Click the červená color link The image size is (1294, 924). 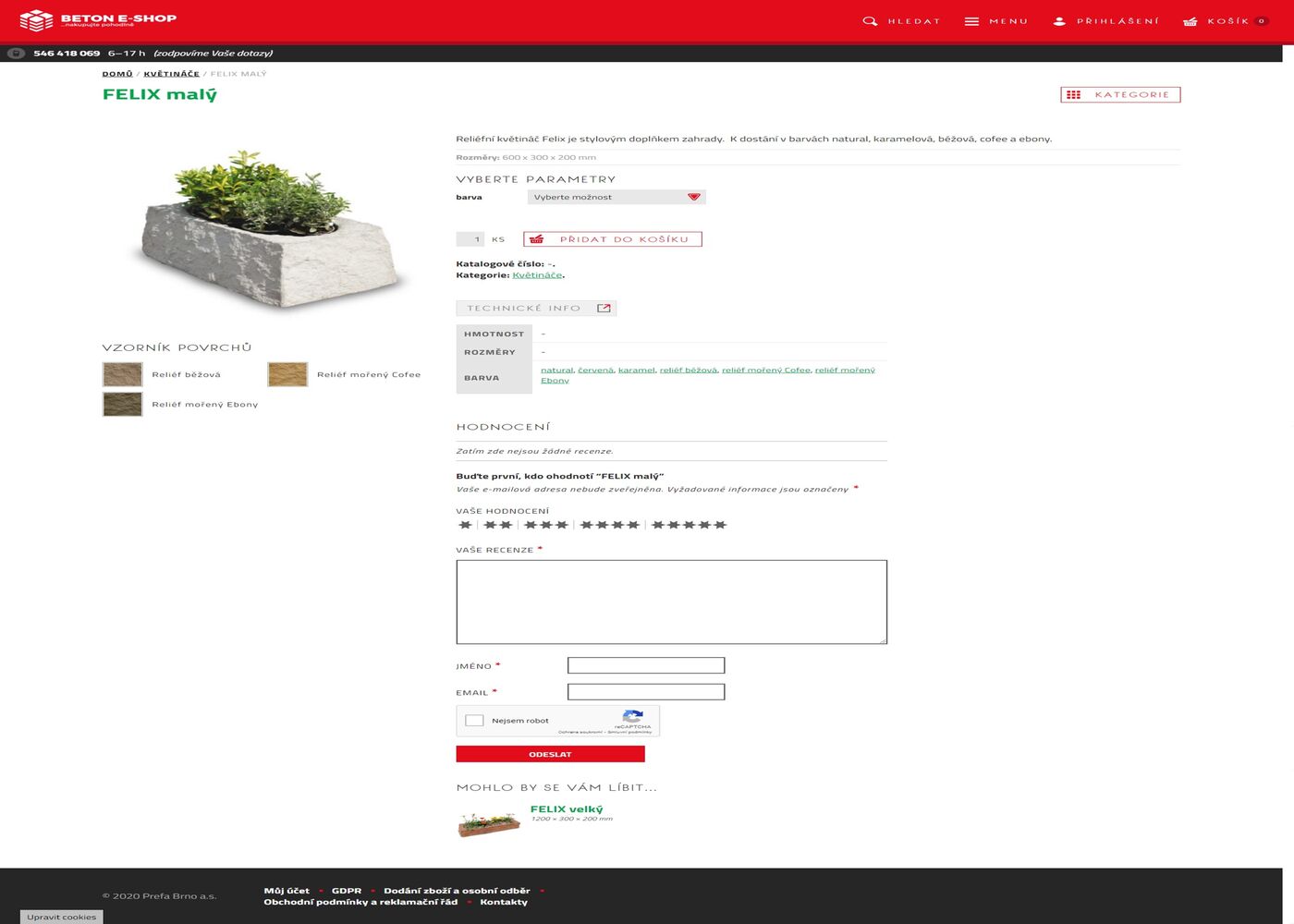[x=595, y=371]
